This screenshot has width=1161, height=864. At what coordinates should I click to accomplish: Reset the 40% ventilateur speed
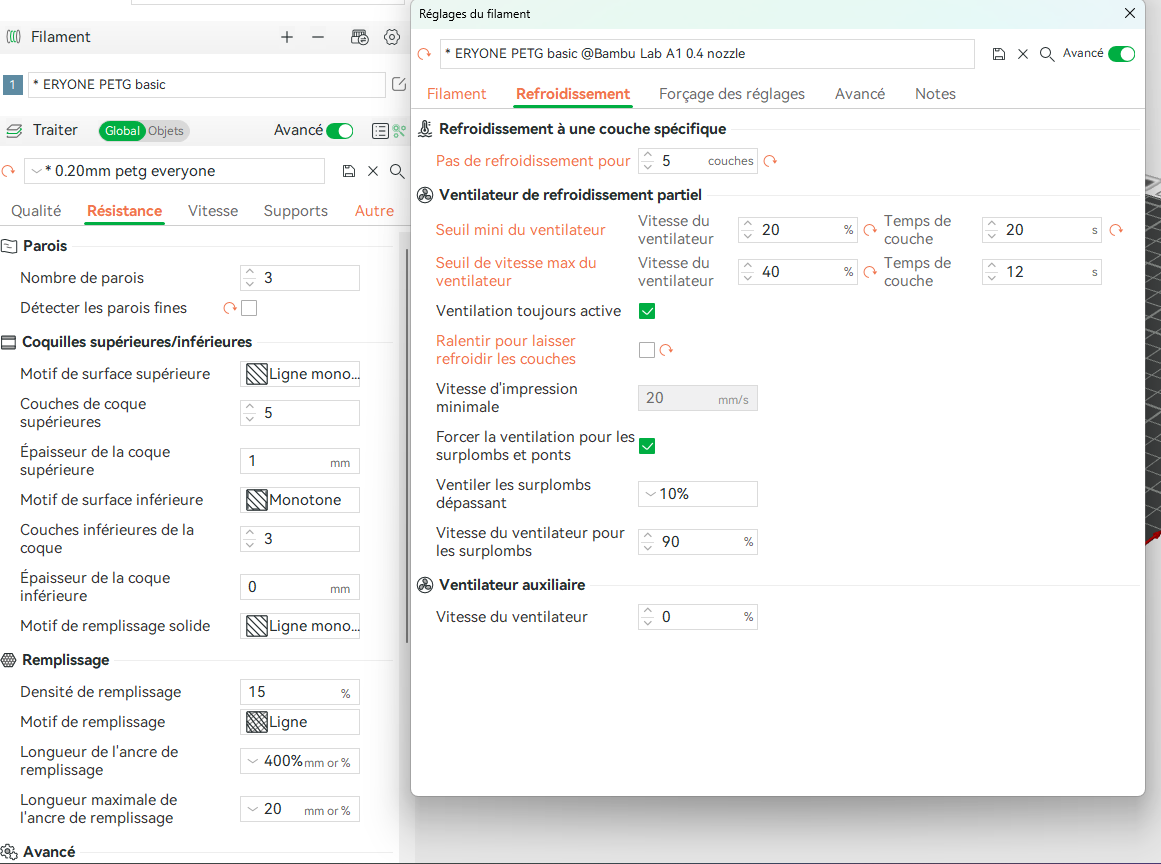pyautogui.click(x=870, y=272)
